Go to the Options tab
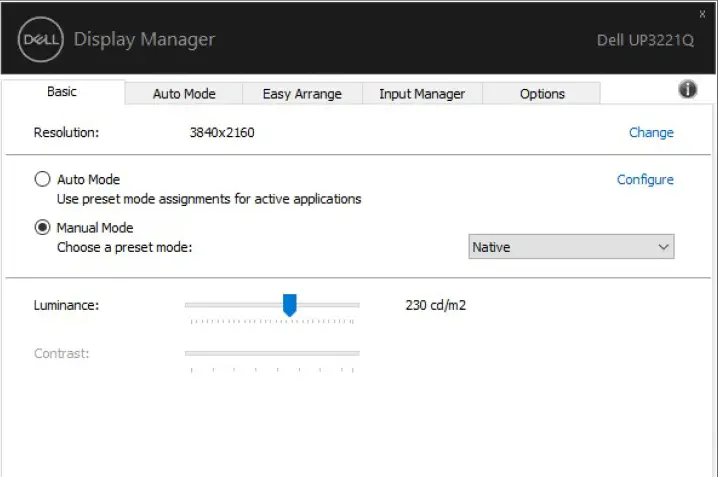 pyautogui.click(x=542, y=94)
